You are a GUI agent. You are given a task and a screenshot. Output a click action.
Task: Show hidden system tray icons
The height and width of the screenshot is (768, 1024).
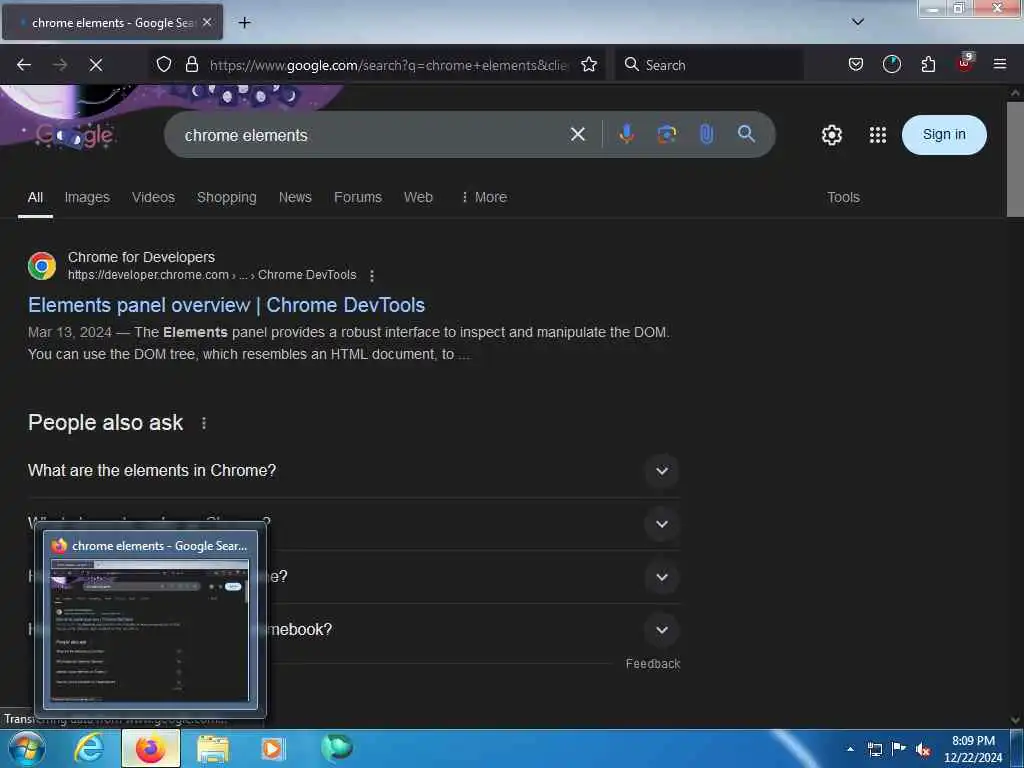pyautogui.click(x=850, y=749)
